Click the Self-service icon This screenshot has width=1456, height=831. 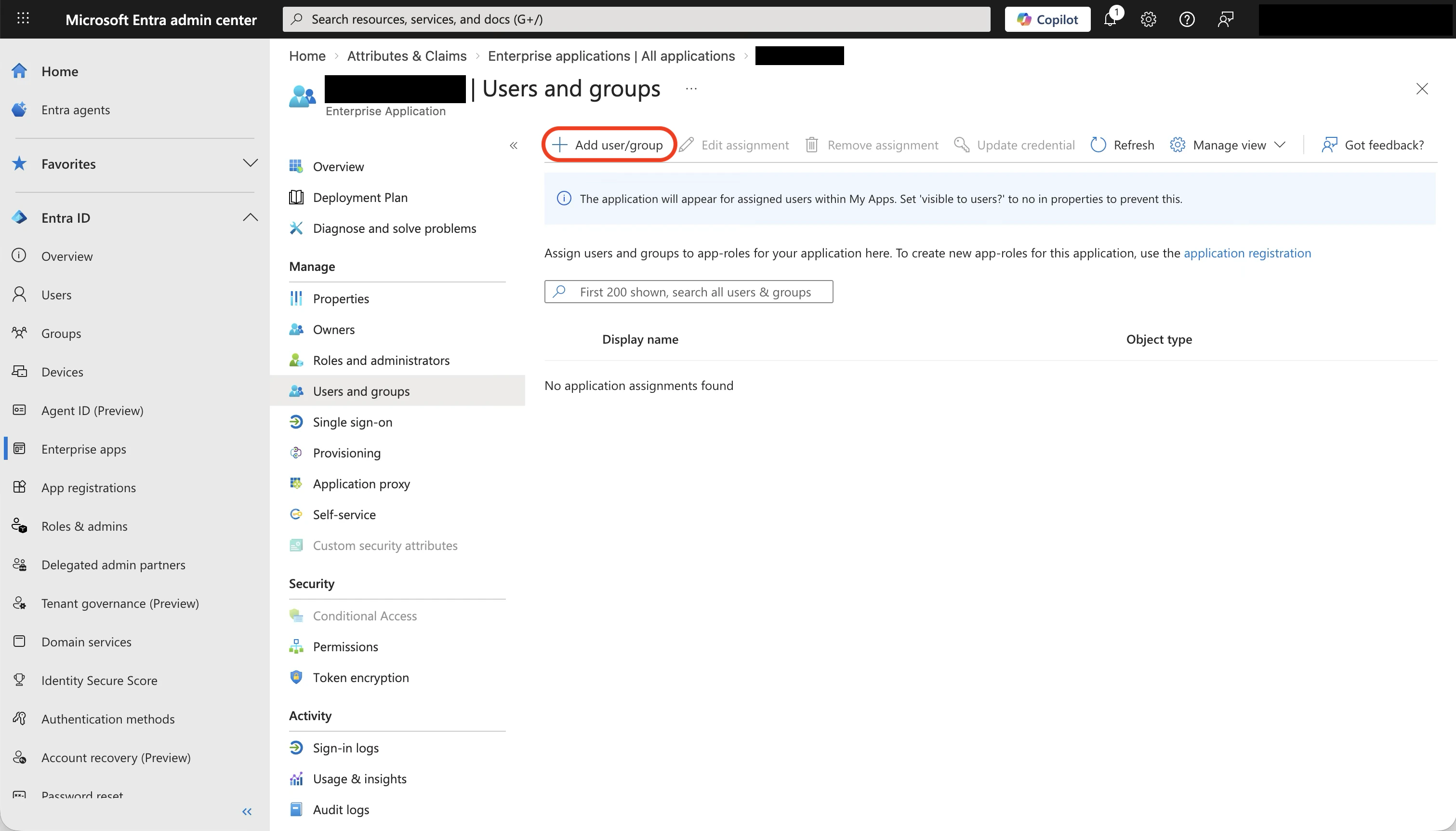296,514
